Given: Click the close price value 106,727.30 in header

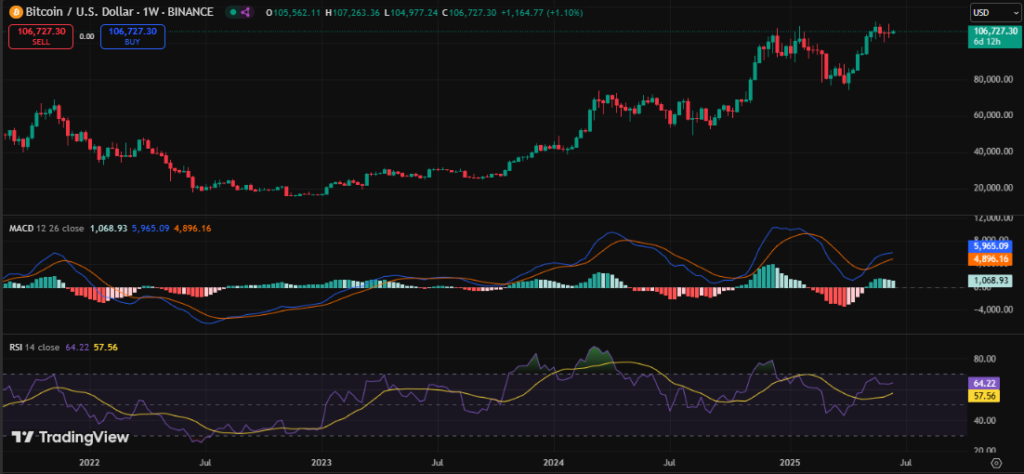Looking at the screenshot, I should click(474, 12).
